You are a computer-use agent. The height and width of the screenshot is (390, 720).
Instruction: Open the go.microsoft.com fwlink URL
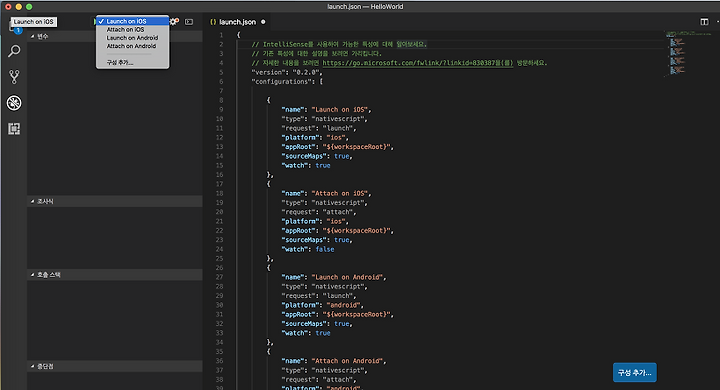point(418,63)
